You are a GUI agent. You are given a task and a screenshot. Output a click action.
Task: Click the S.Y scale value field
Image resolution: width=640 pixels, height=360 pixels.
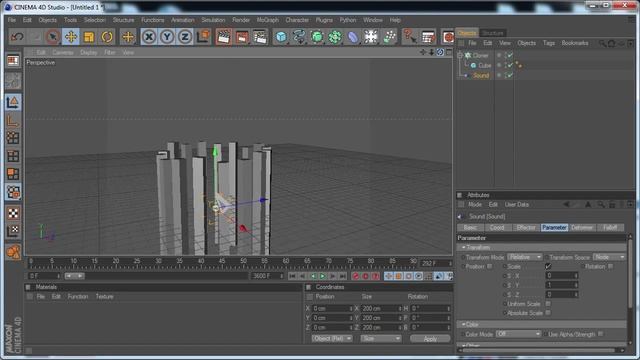[562, 285]
